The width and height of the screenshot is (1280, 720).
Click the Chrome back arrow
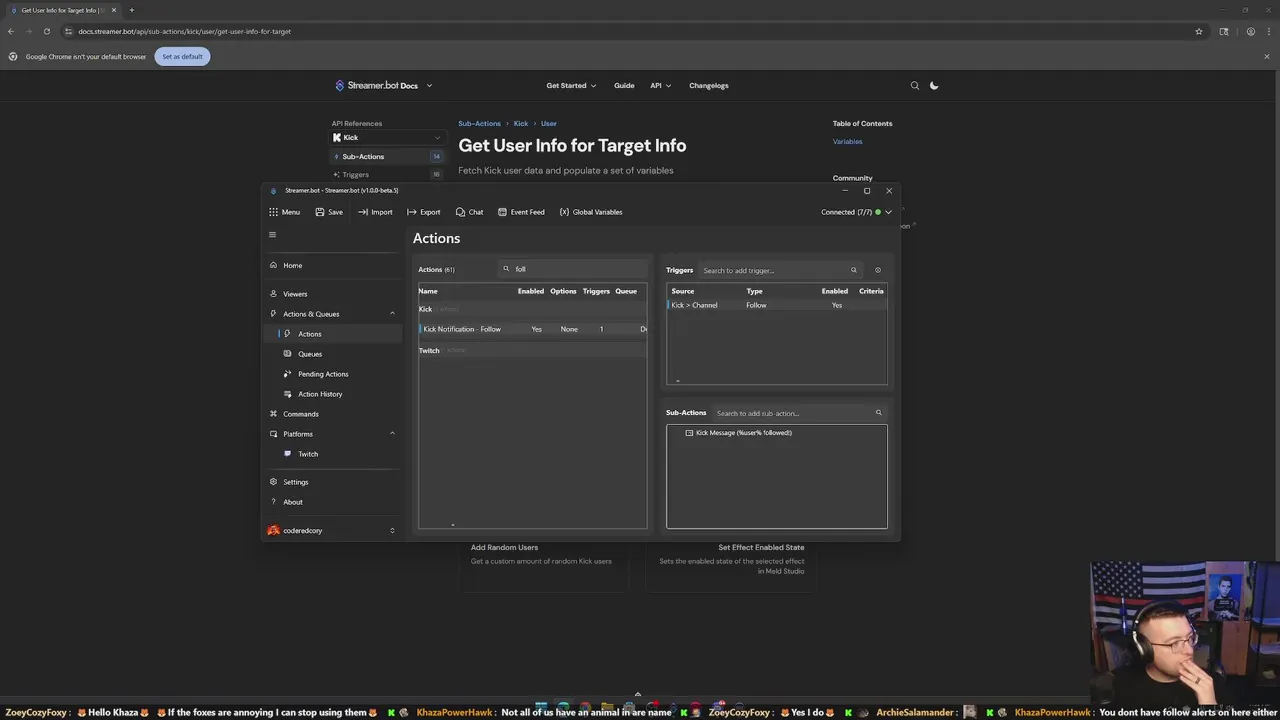pyautogui.click(x=11, y=31)
